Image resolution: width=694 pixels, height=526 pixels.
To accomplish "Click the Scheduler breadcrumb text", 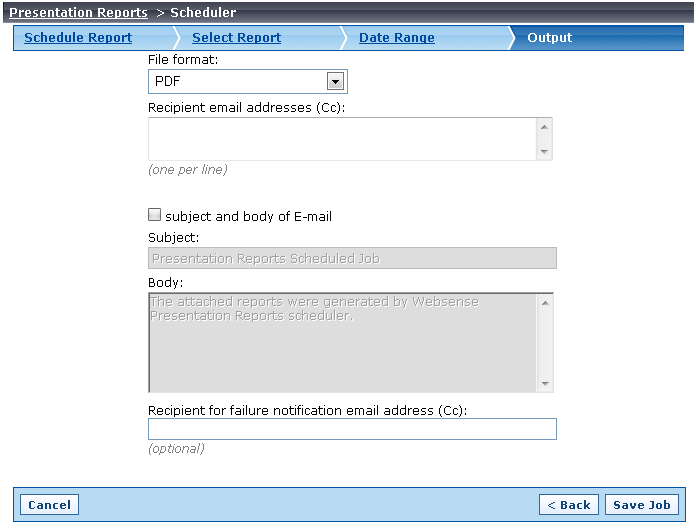I will click(x=203, y=12).
